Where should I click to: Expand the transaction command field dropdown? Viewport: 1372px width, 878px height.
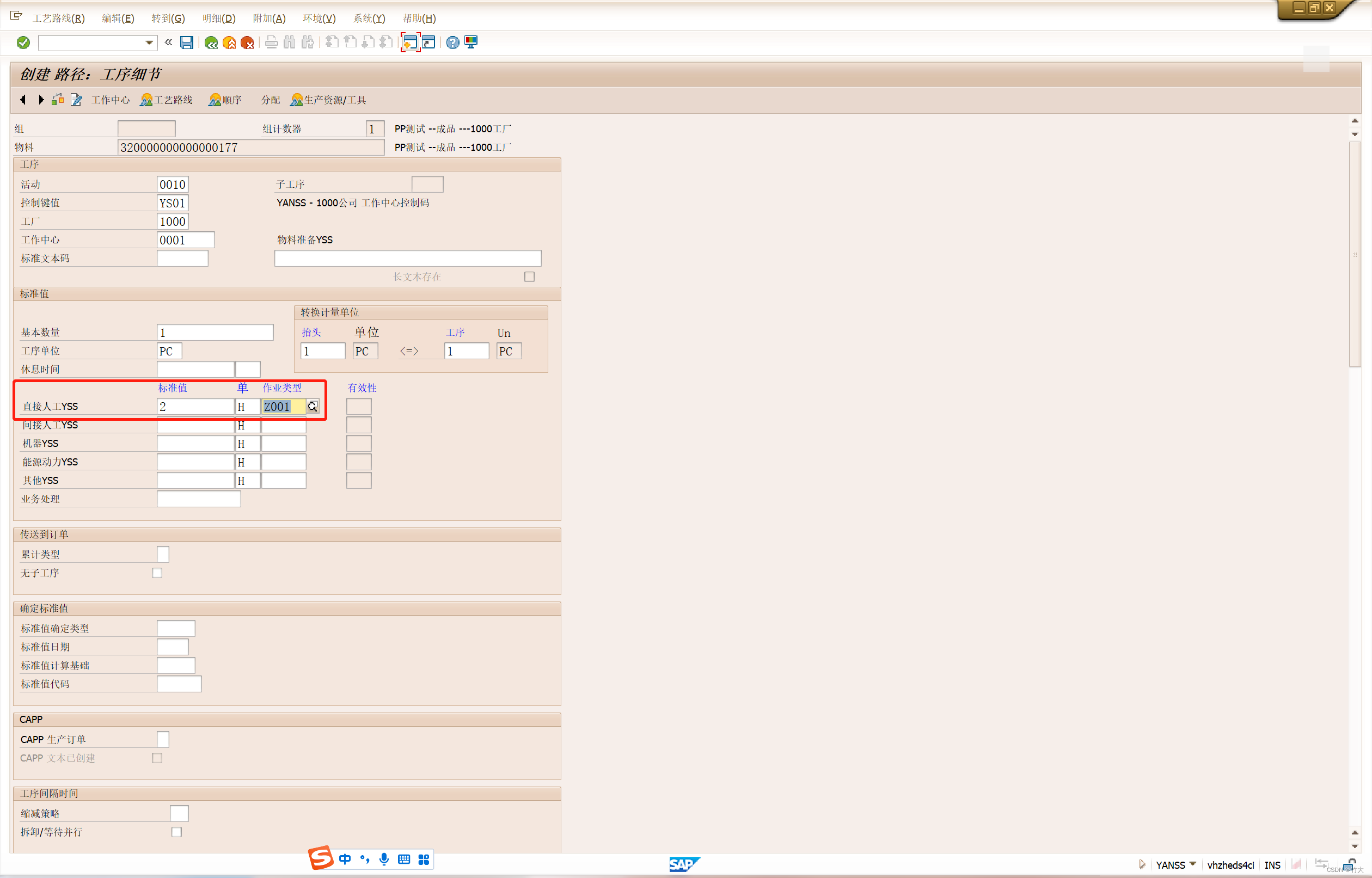[x=149, y=43]
